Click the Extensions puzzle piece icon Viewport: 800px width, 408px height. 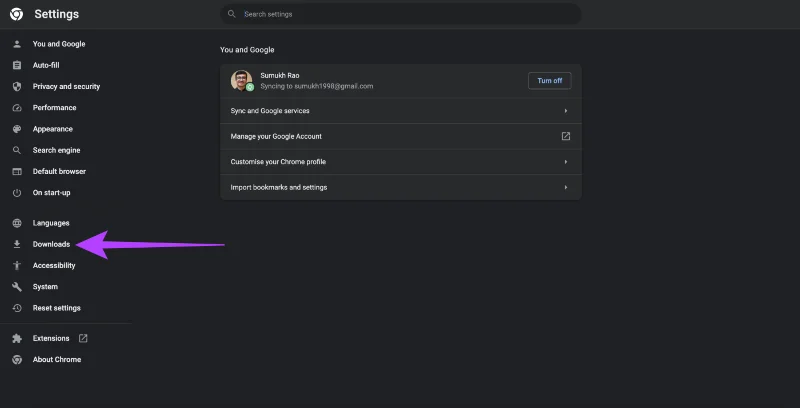tap(17, 338)
